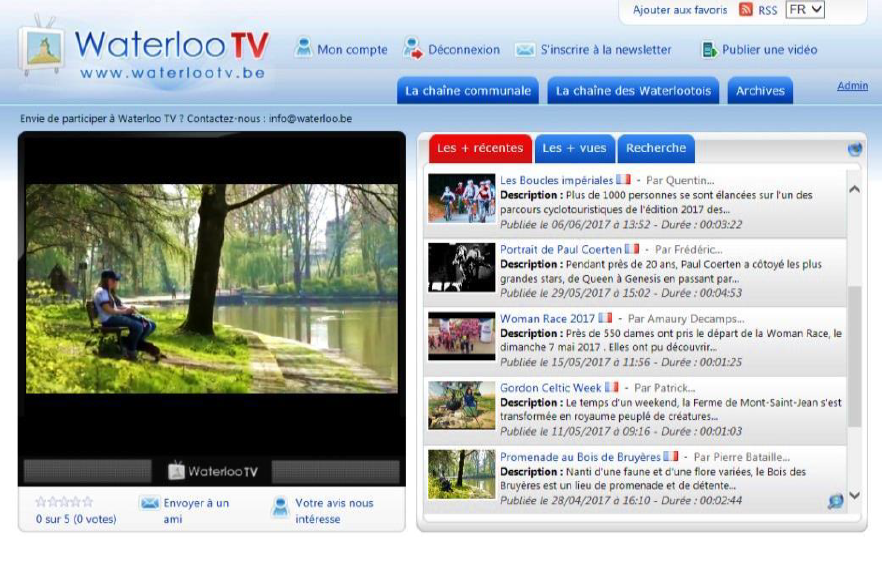Click the magnifier icon at the list's bottom right

pos(835,501)
